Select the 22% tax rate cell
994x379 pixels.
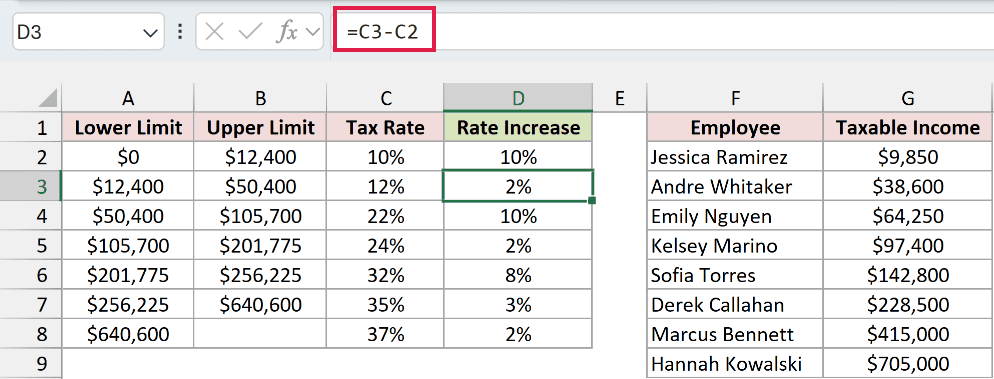click(385, 216)
